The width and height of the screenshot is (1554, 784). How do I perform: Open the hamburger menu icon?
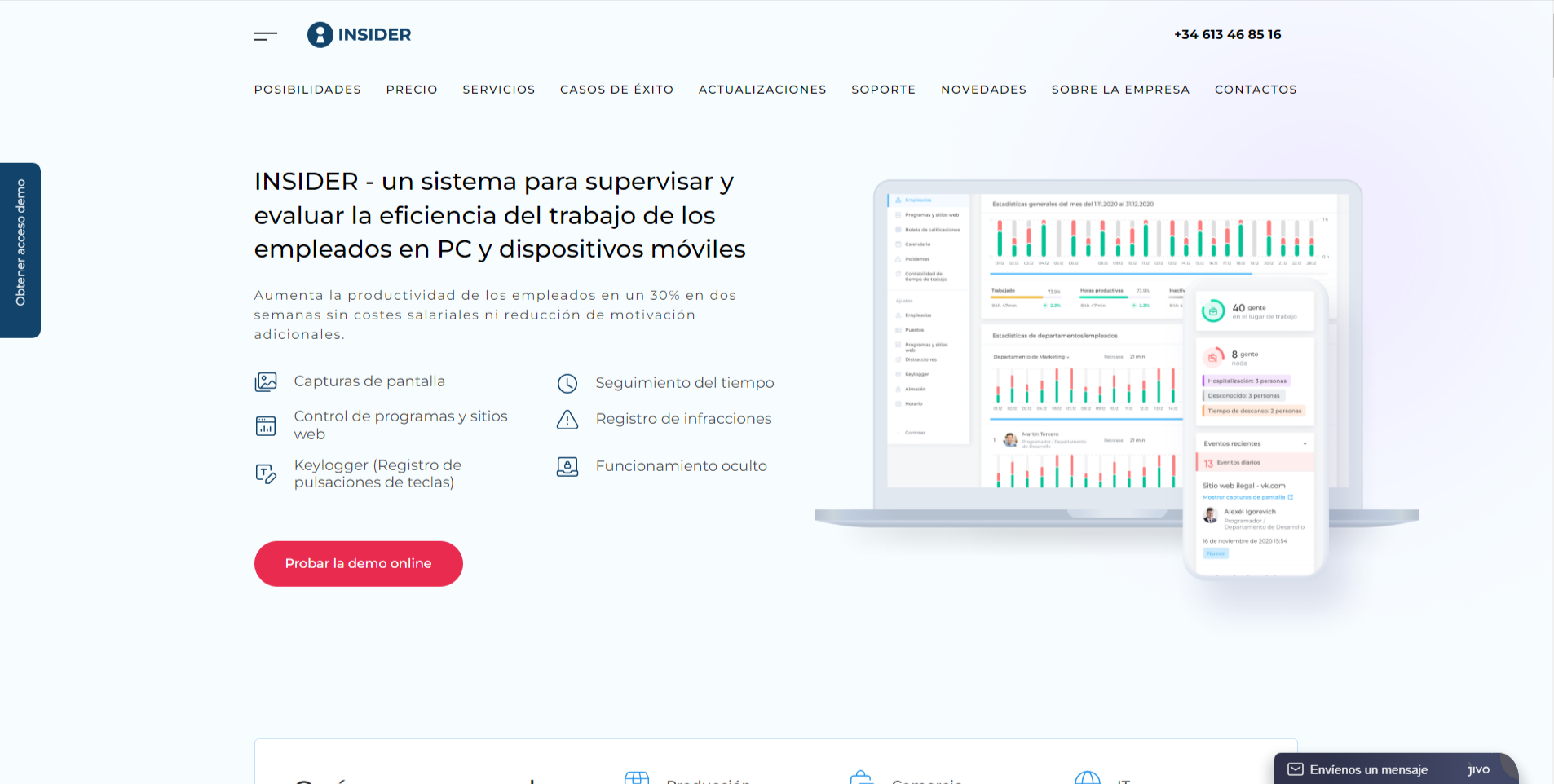pyautogui.click(x=266, y=36)
